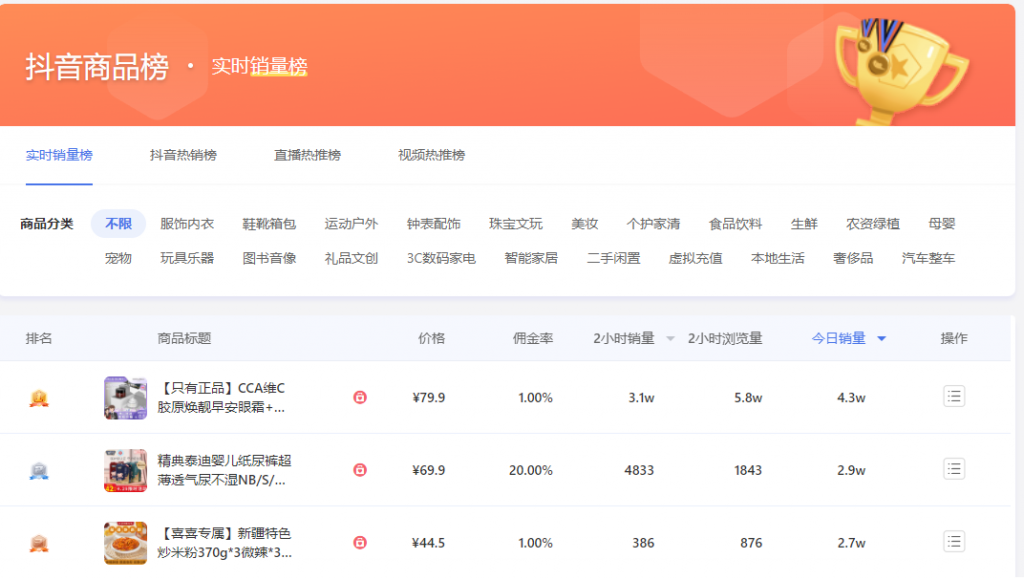Filter by 个护家清 category
Screen dimensions: 1024x580
tap(653, 224)
